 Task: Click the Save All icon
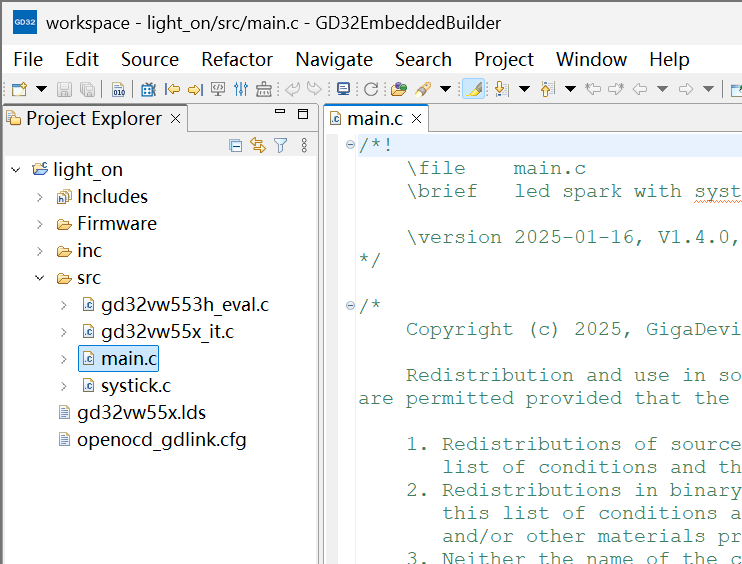pos(87,89)
